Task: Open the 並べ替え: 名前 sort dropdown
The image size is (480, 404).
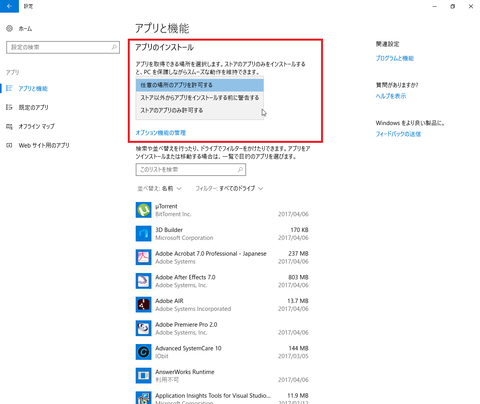Action: (x=160, y=189)
